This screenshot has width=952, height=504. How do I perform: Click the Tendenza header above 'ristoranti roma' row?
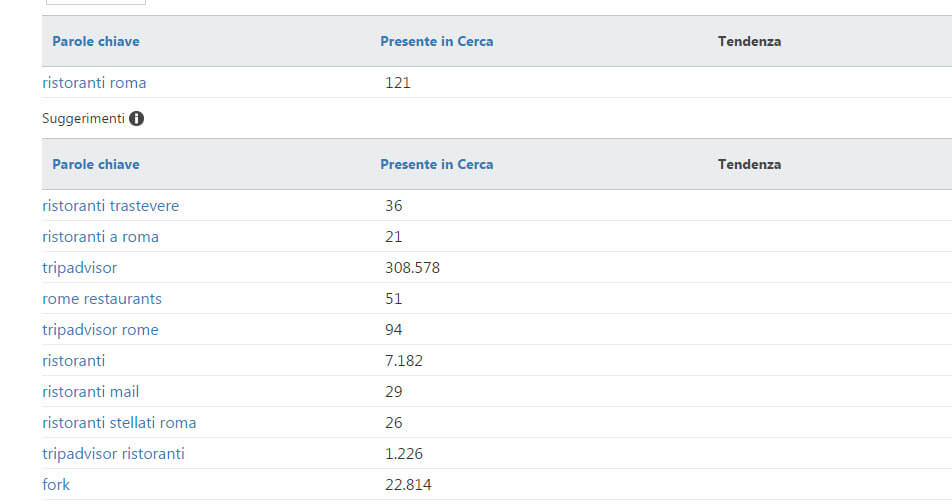[749, 42]
